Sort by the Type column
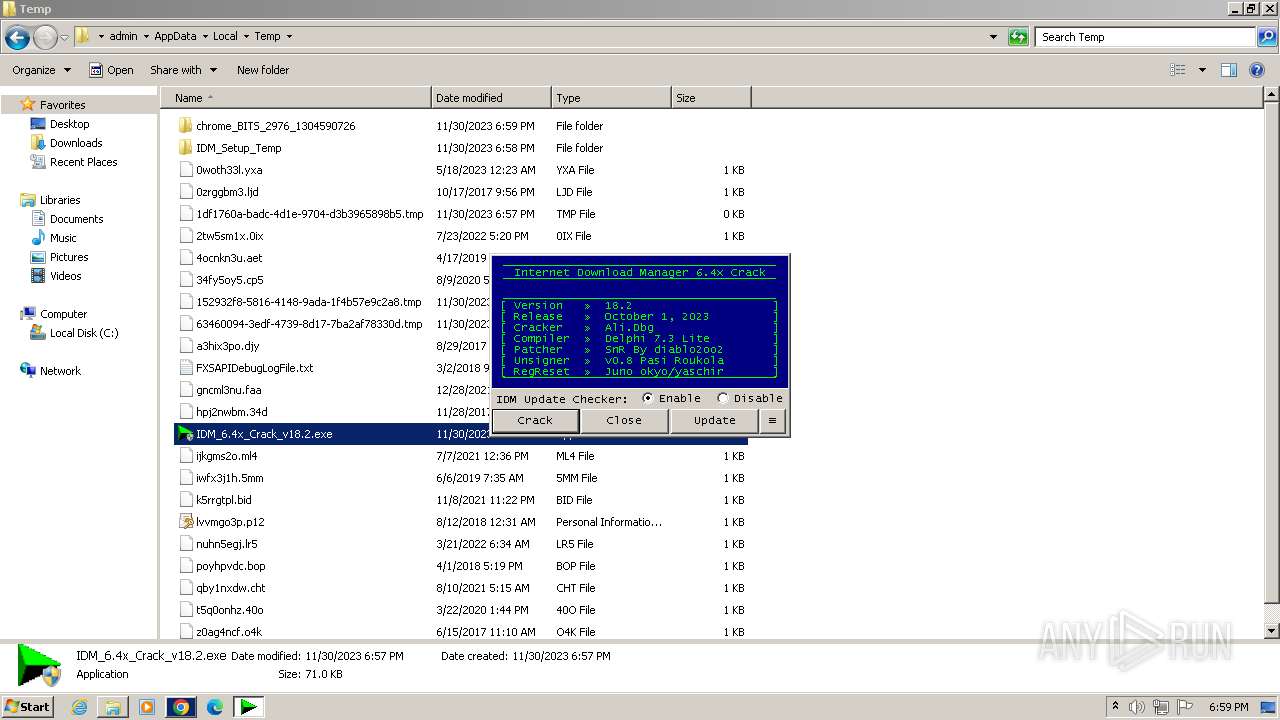The image size is (1280, 720). click(x=611, y=98)
